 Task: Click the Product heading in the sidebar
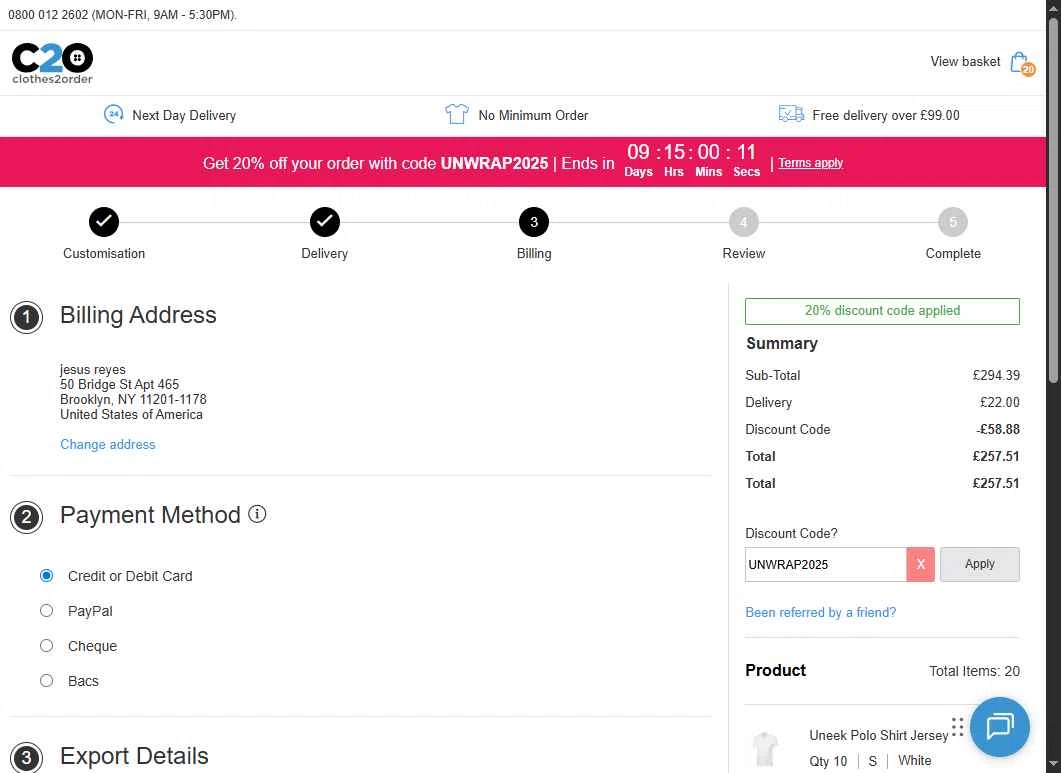pos(775,670)
